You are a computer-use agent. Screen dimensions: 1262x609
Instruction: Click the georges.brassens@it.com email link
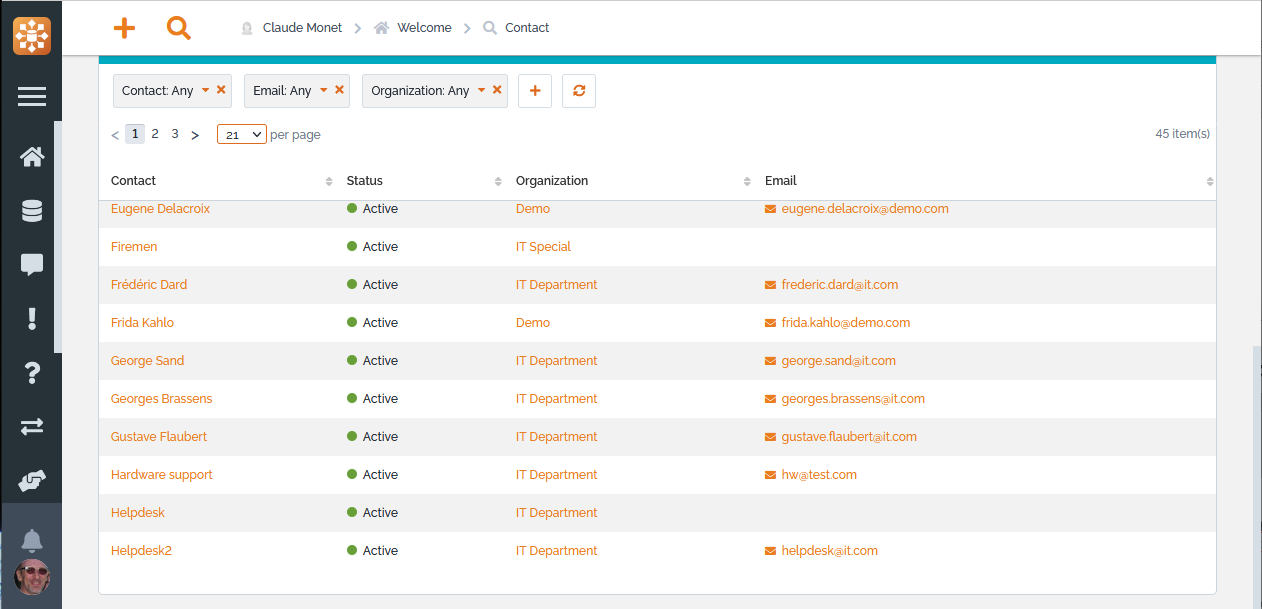tap(852, 399)
